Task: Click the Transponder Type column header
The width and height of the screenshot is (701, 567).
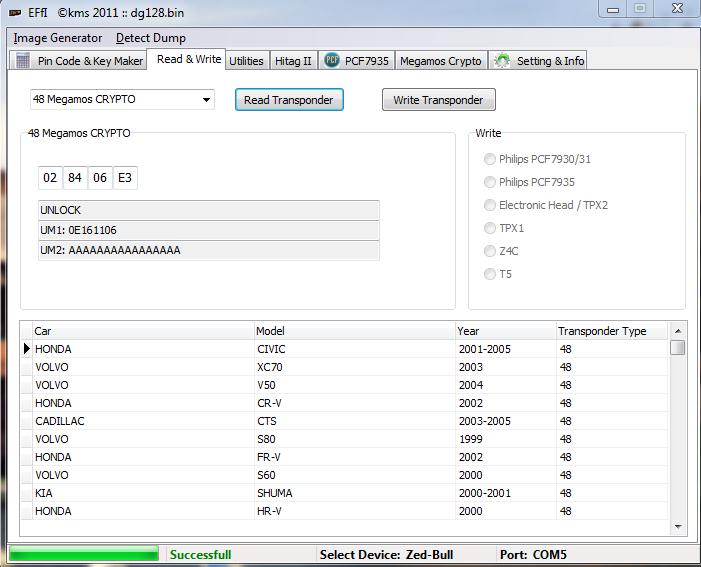Action: click(x=602, y=331)
